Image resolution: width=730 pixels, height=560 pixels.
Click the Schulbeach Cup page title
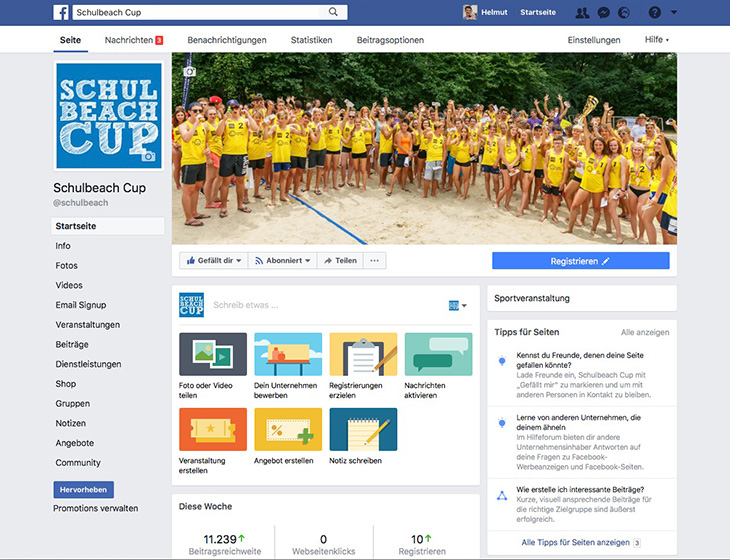coord(99,188)
